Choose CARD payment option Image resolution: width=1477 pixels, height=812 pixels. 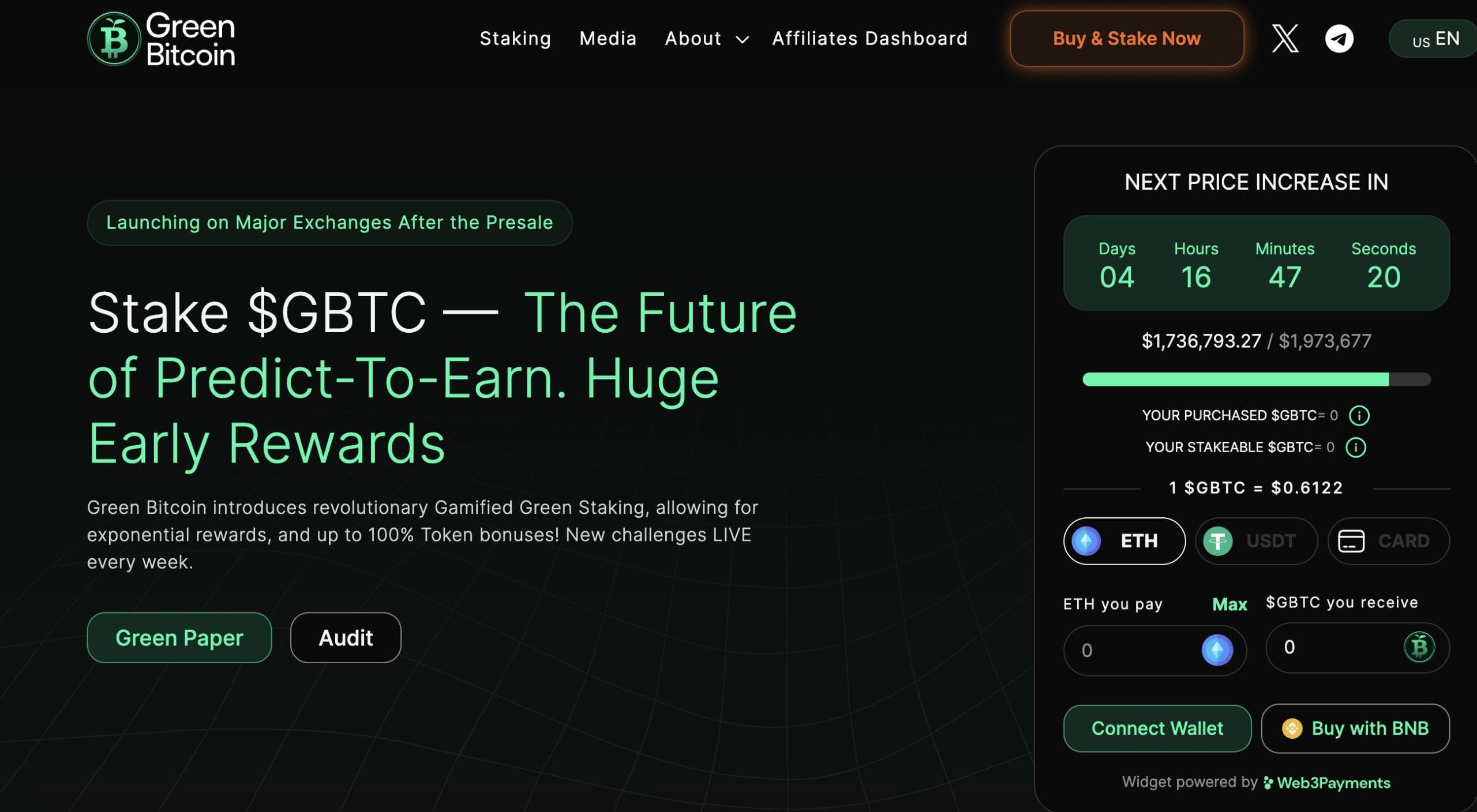1388,541
